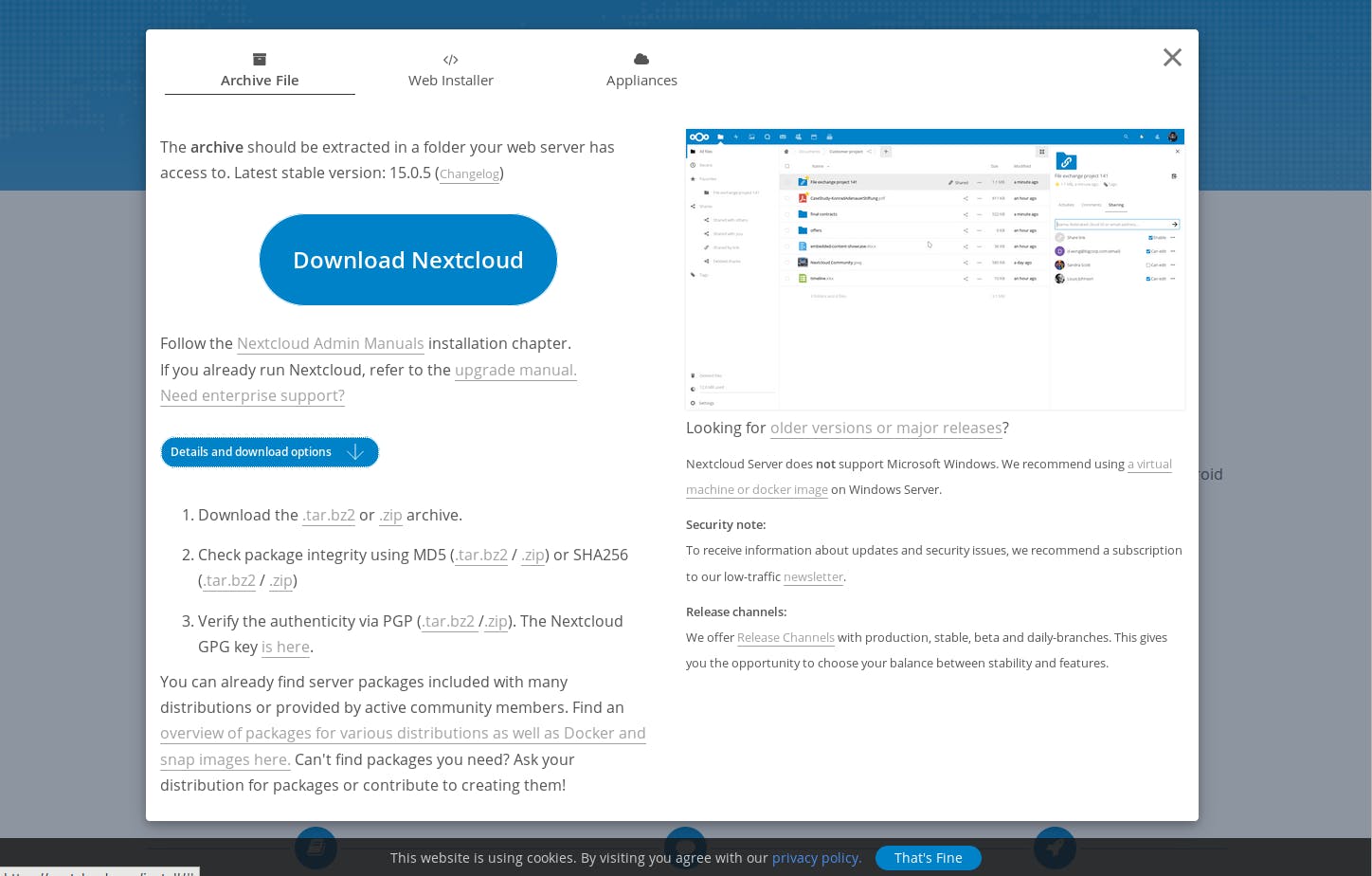
Task: Open the Release Channels link
Action: click(785, 637)
